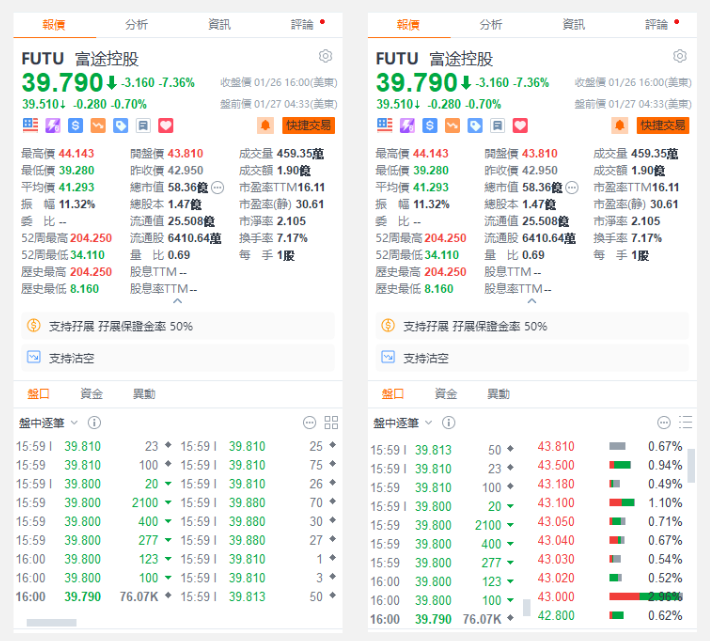Switch to 分析 tab in right panel

click(491, 24)
